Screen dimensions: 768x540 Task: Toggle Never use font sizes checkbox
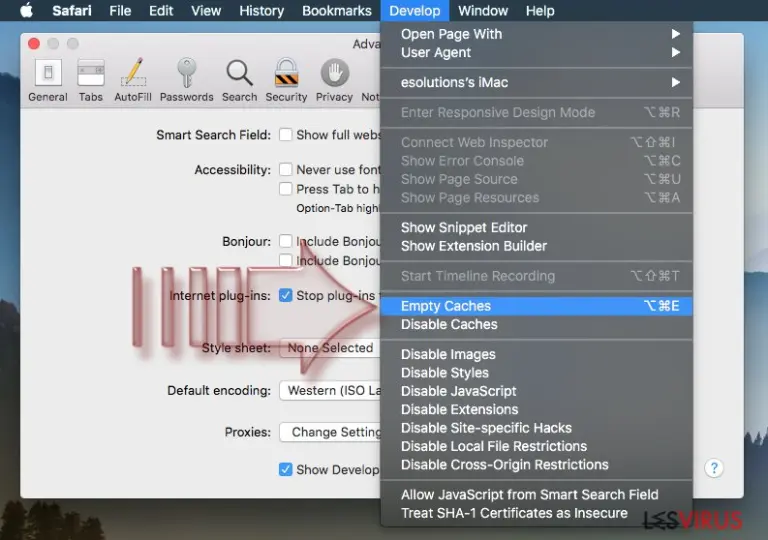[x=286, y=170]
